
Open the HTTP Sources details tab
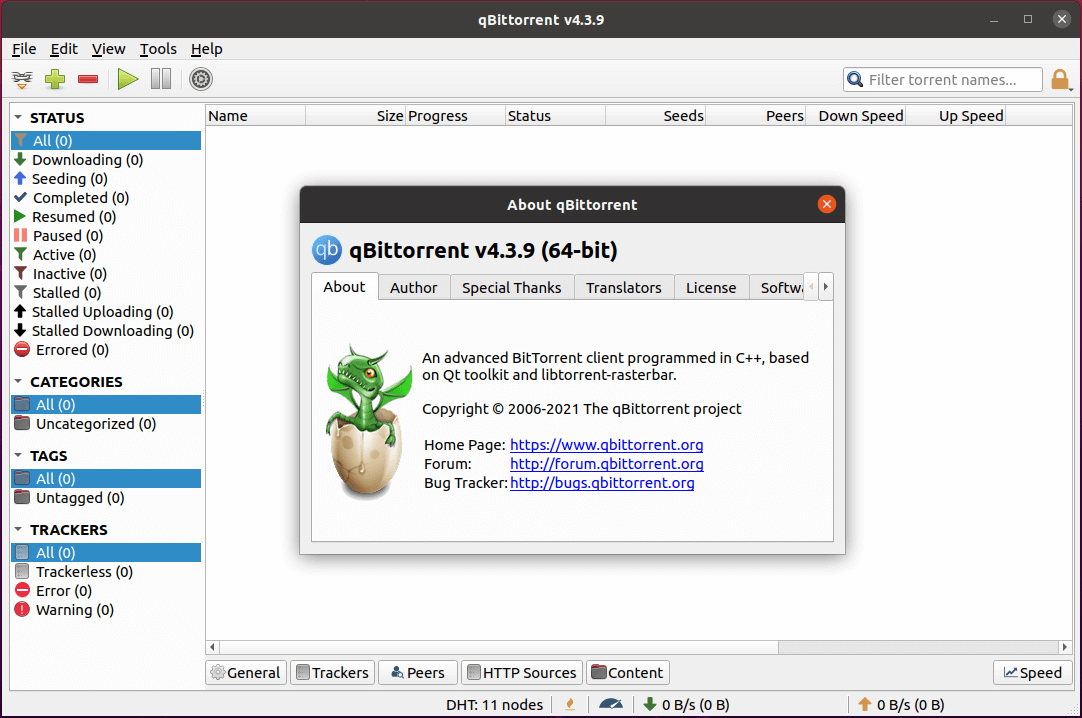click(x=522, y=672)
